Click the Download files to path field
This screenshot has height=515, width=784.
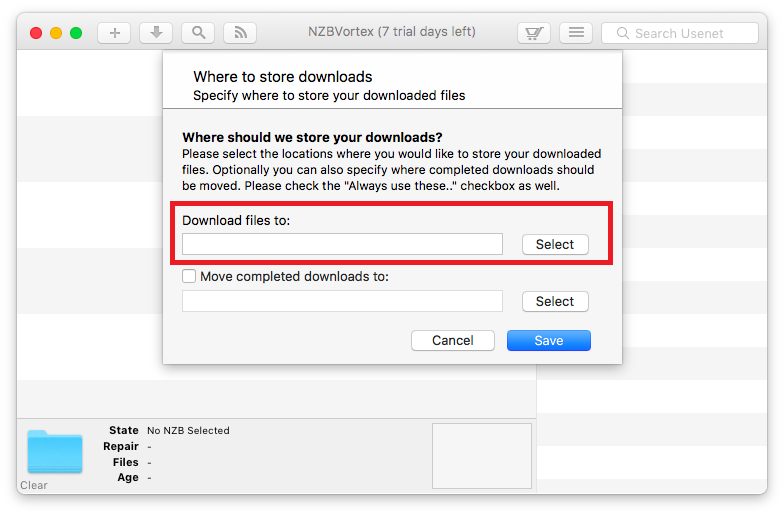[342, 244]
